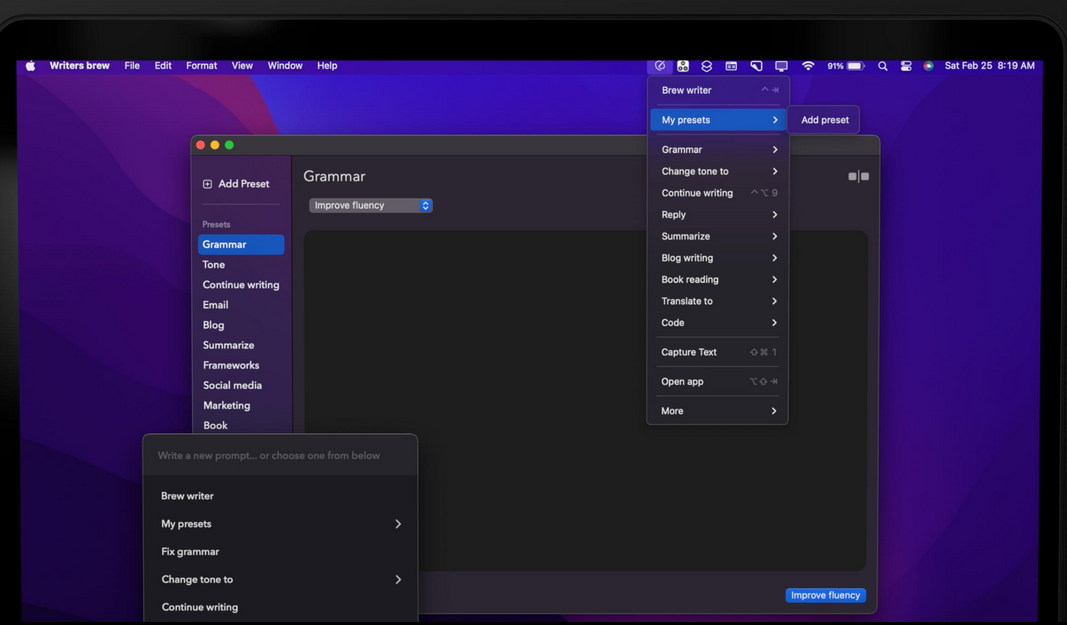Open the Wi-Fi status menu
The image size is (1067, 625).
tap(808, 66)
